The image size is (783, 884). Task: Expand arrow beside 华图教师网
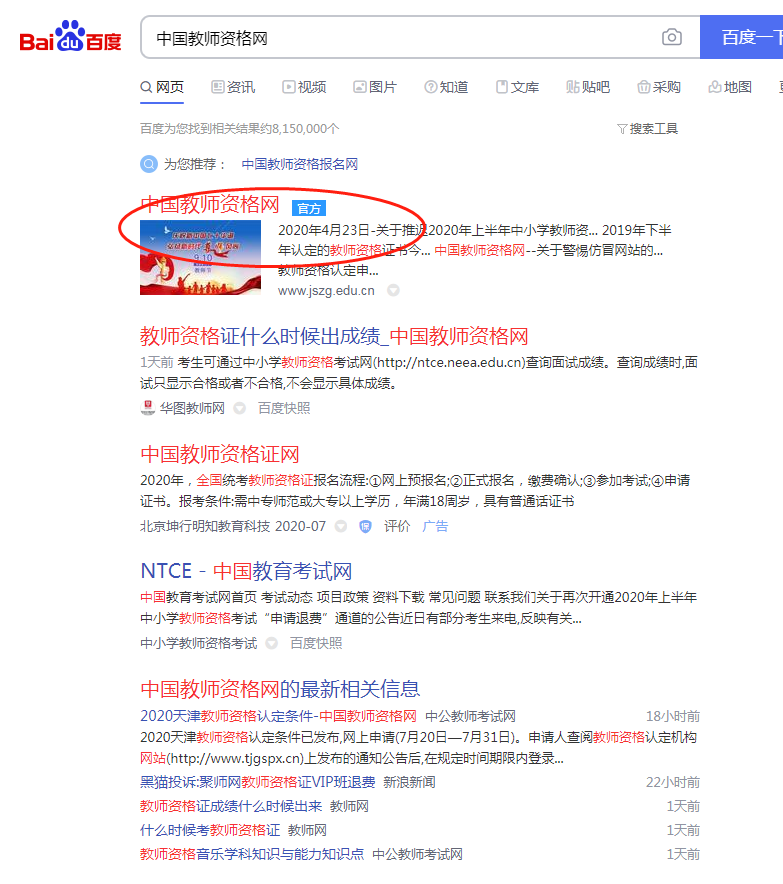pos(240,408)
